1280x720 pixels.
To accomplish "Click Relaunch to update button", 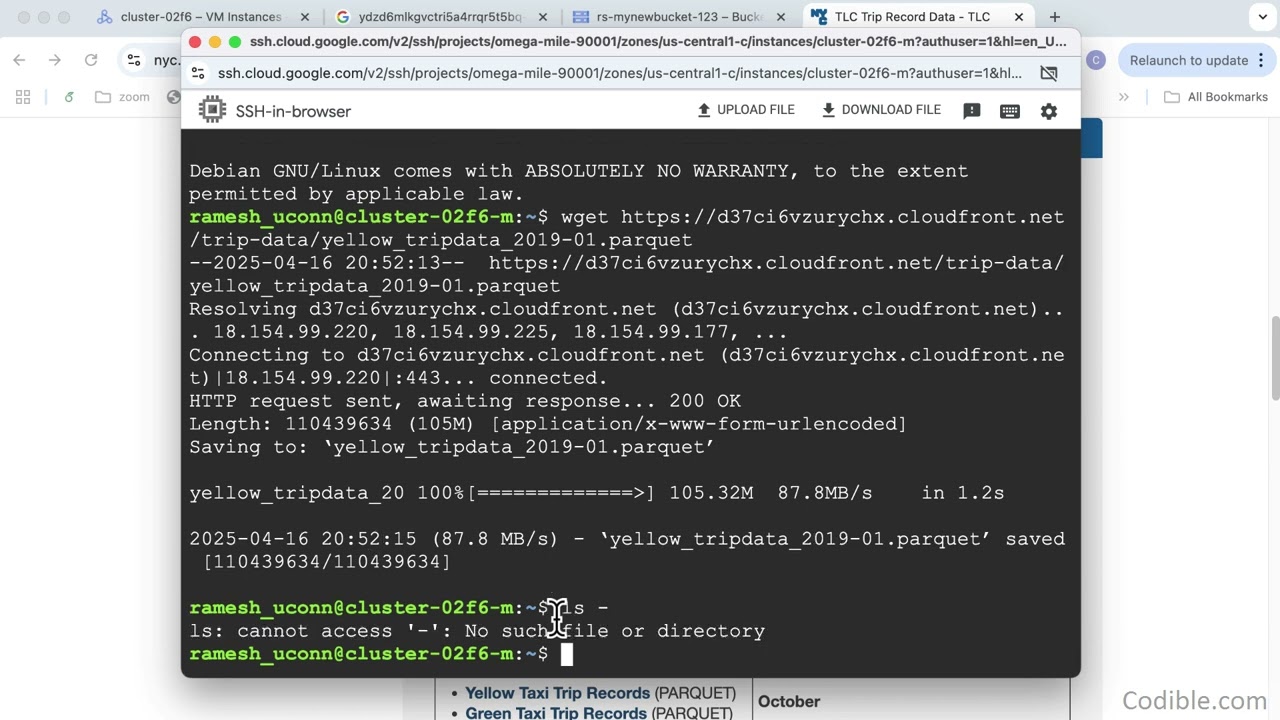I will click(1195, 60).
